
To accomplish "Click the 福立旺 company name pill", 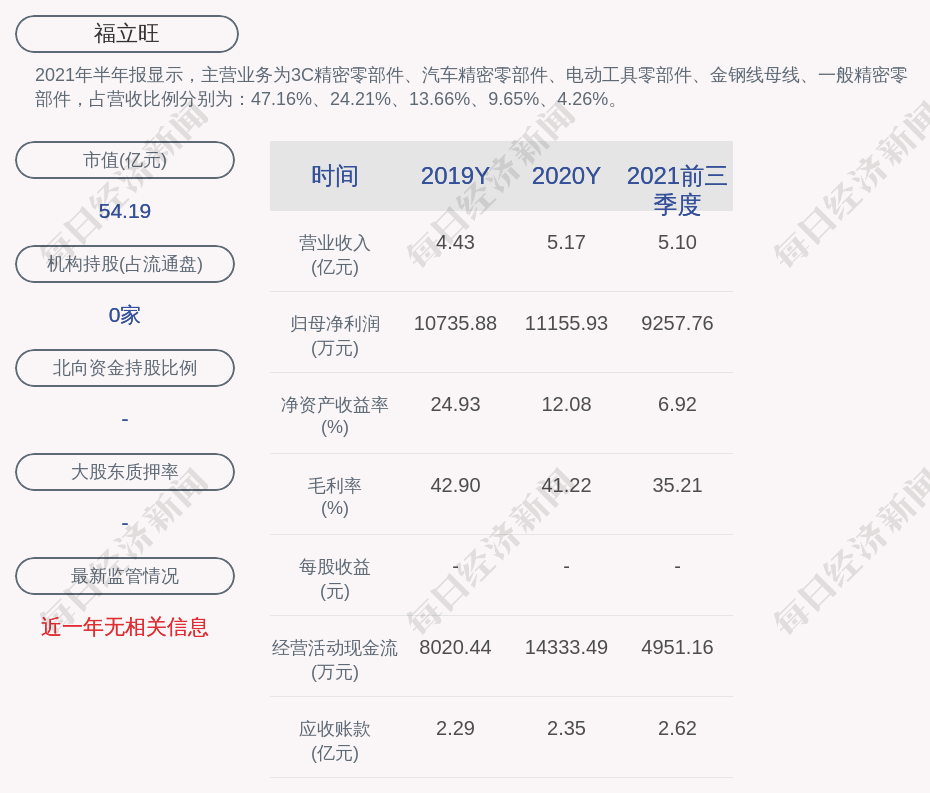I will (x=126, y=34).
